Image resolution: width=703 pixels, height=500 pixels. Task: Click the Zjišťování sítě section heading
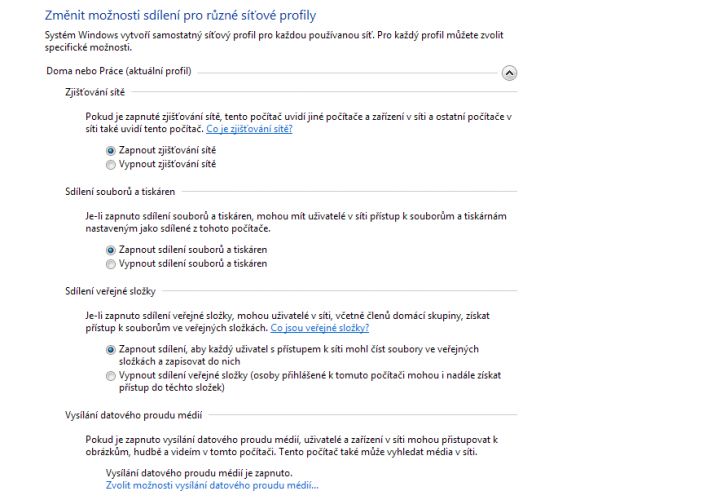click(95, 92)
